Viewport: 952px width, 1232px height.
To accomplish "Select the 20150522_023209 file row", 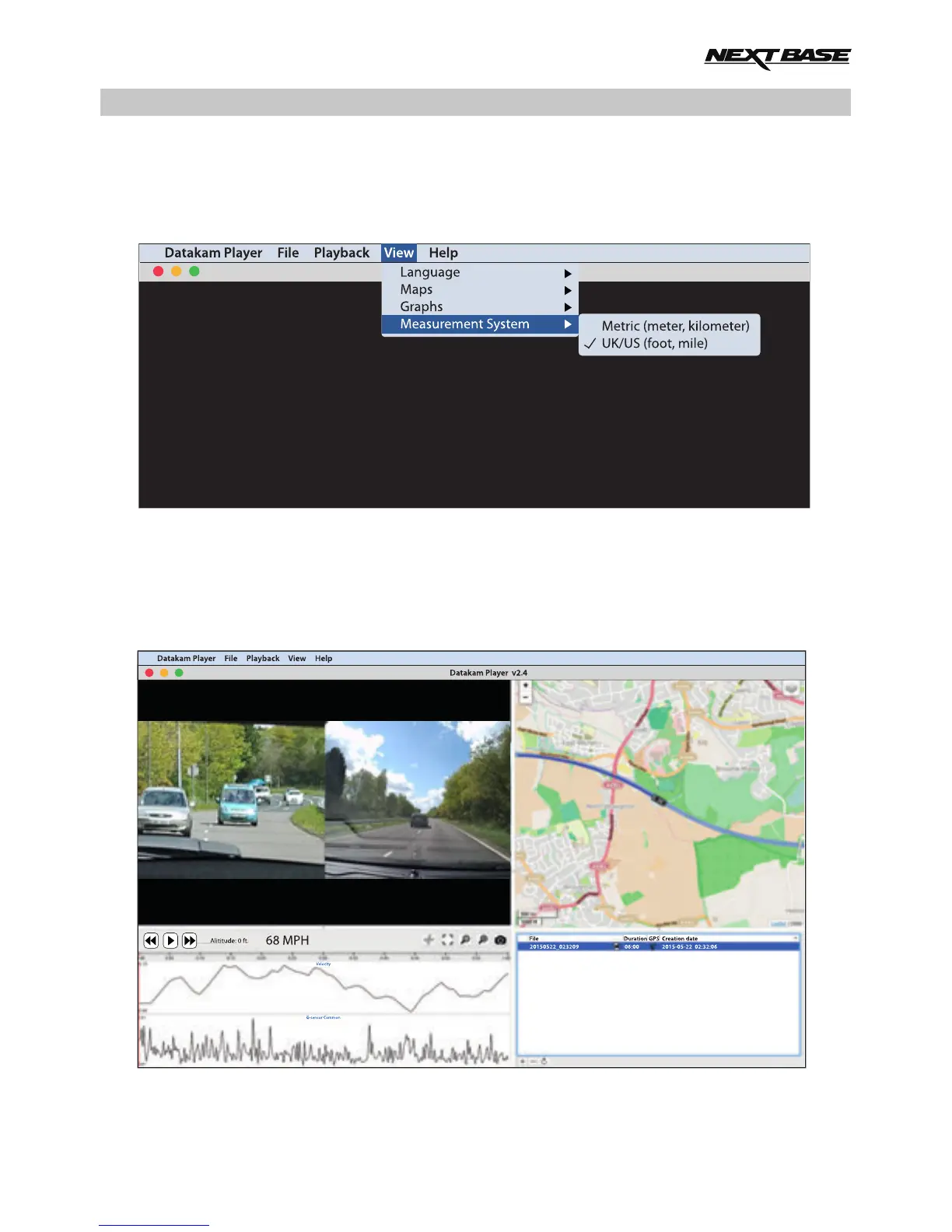I will click(x=658, y=947).
